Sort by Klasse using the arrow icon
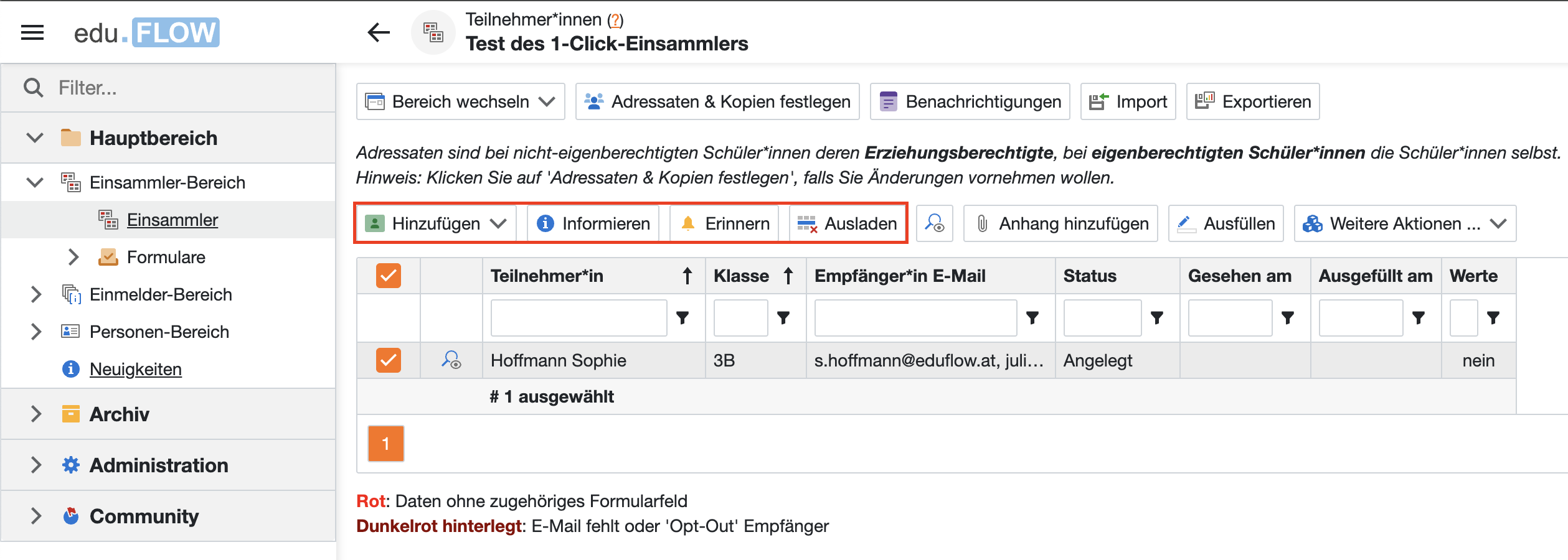The height and width of the screenshot is (560, 1568). pos(788,276)
